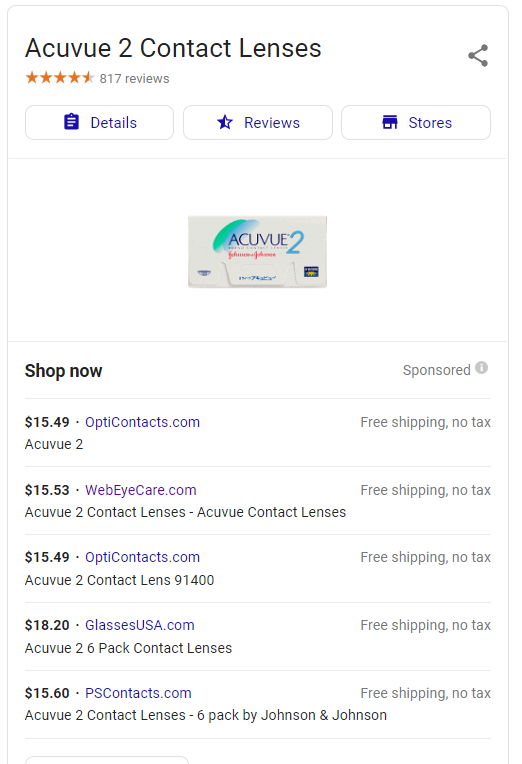The height and width of the screenshot is (764, 522).
Task: Click the Sponsored info icon
Action: (482, 368)
